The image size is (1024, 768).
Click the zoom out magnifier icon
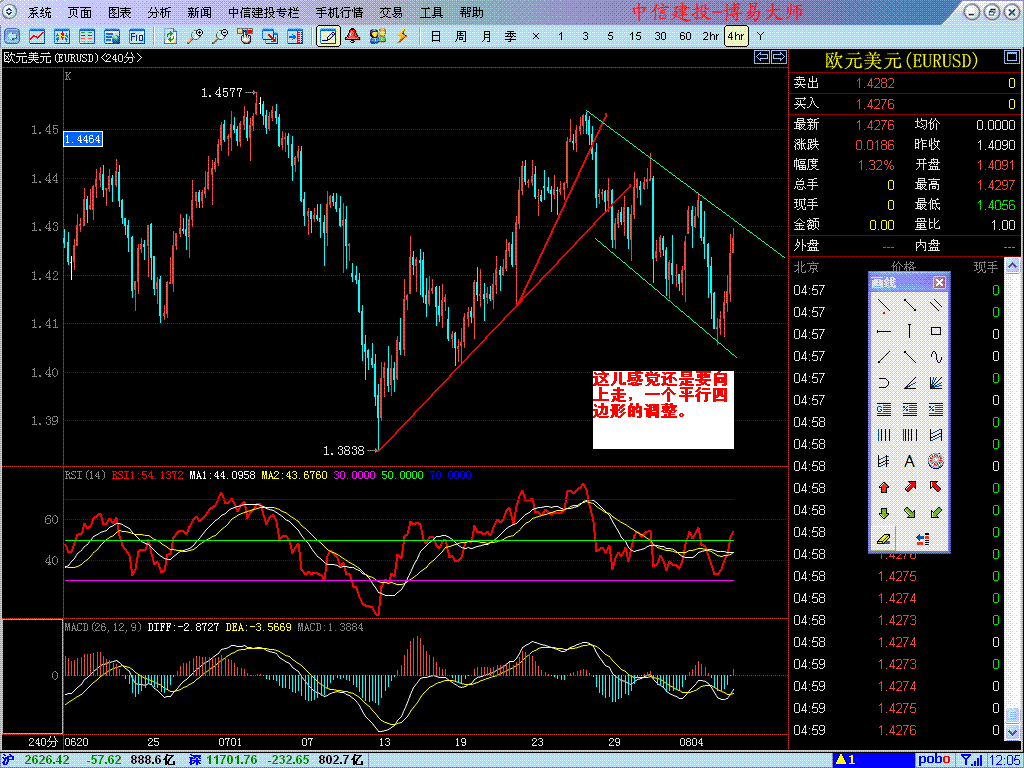click(220, 37)
